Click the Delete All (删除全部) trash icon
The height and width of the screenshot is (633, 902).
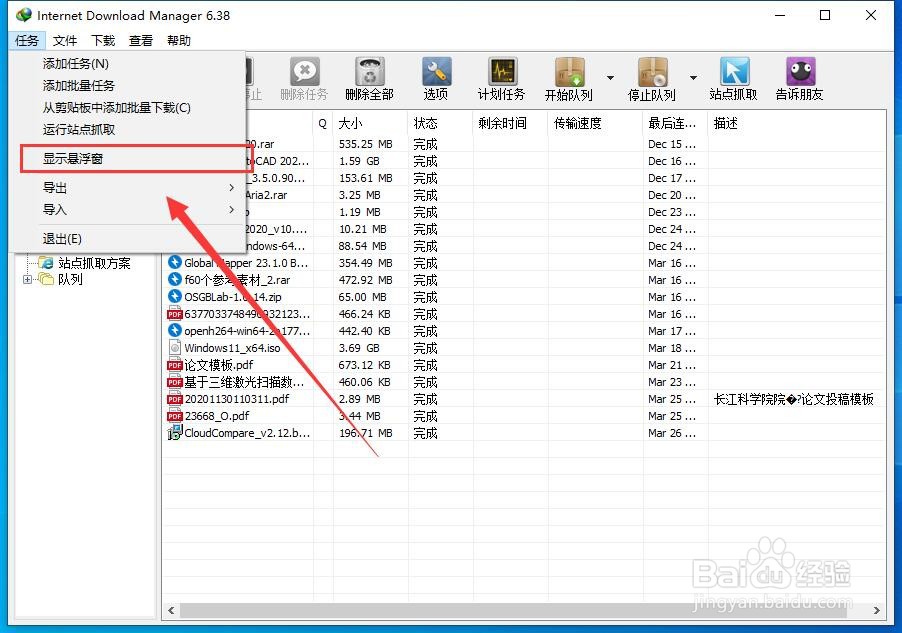(x=369, y=79)
